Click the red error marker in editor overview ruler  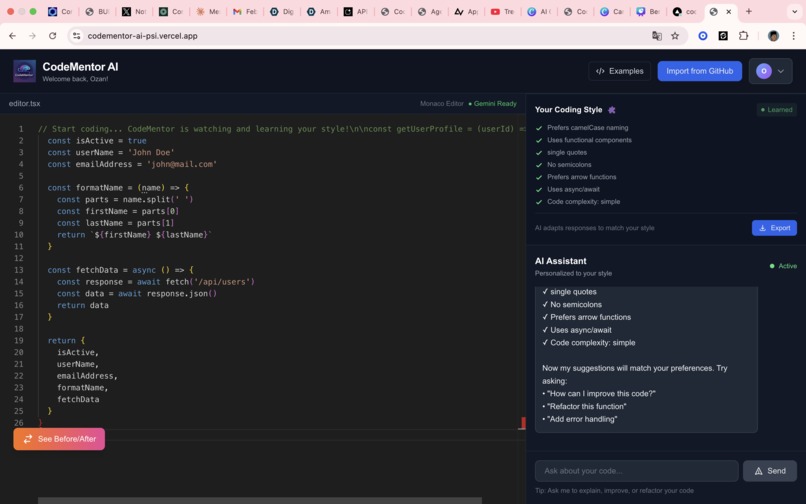click(x=522, y=423)
